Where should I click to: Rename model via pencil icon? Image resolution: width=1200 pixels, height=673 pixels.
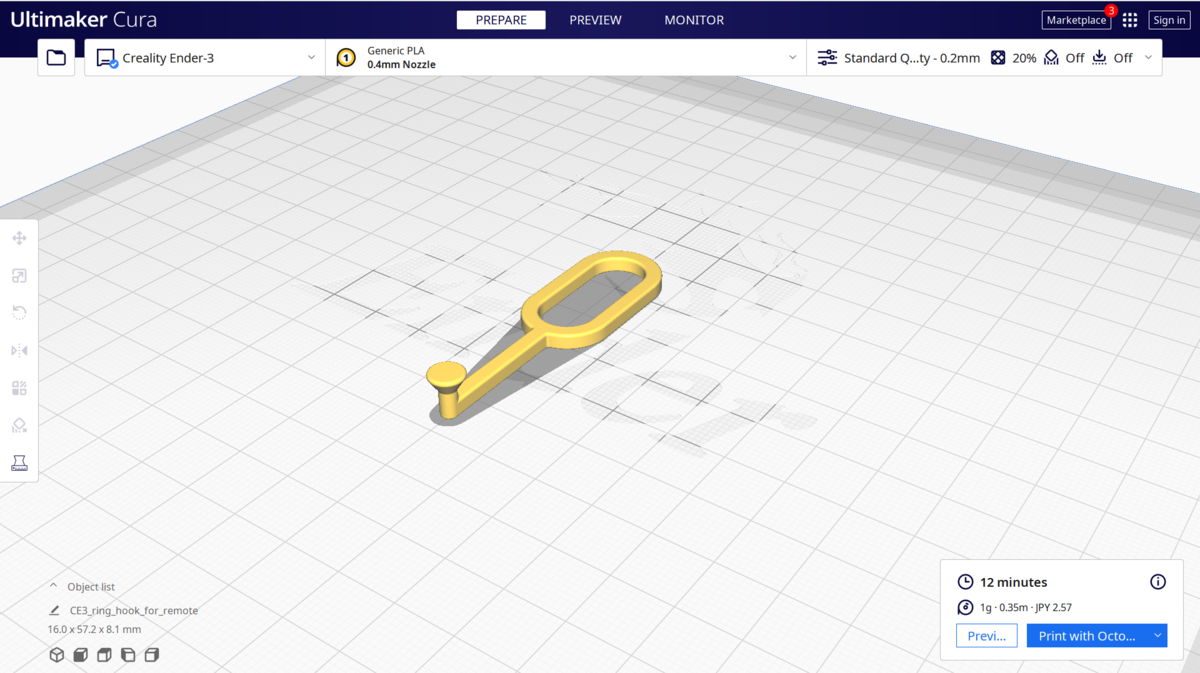coord(55,610)
